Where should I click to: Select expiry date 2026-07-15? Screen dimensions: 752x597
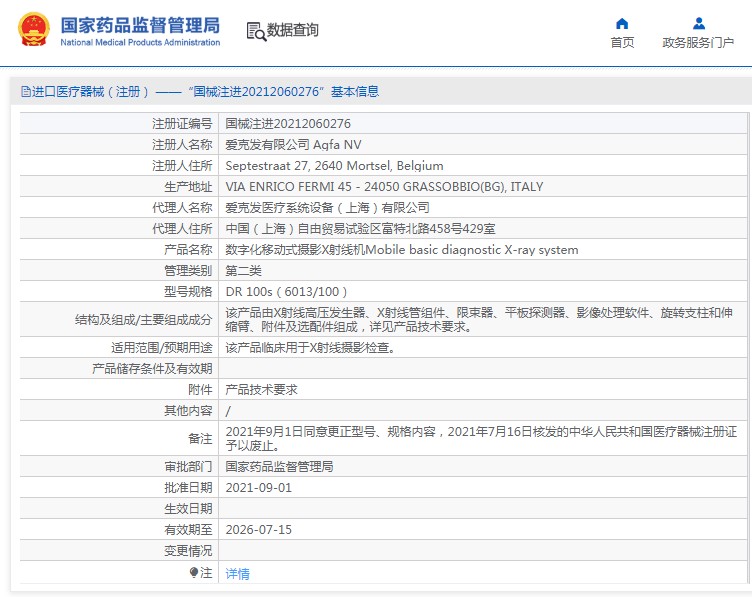click(x=258, y=529)
